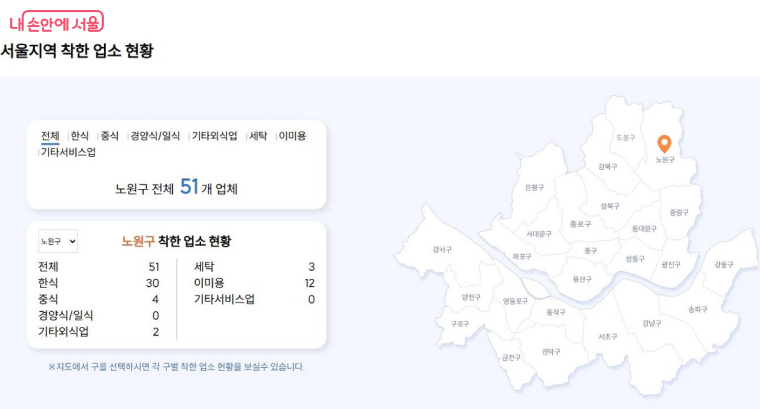Screen dimensions: 760x409
Task: Select the 한식 category tab
Action: (x=80, y=136)
